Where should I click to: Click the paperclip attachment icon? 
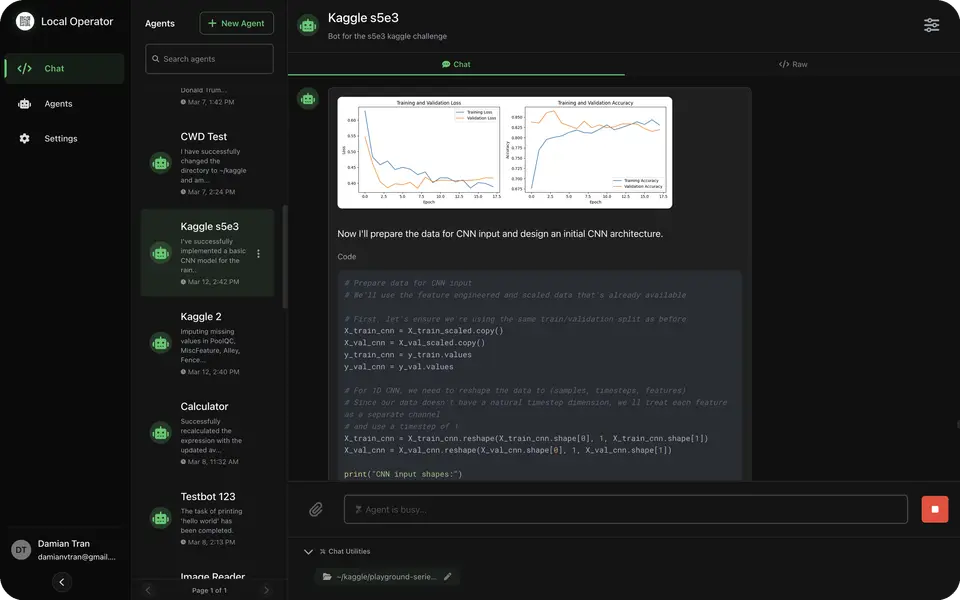click(315, 509)
